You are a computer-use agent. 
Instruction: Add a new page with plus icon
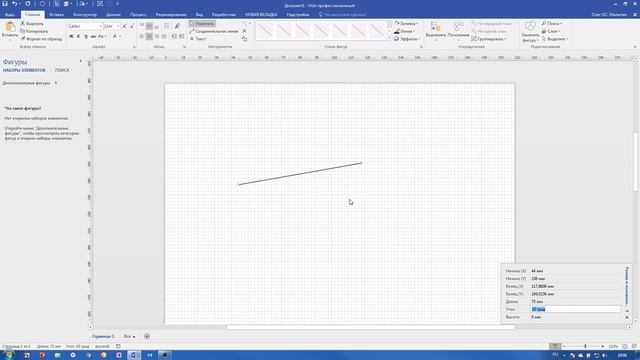click(147, 336)
